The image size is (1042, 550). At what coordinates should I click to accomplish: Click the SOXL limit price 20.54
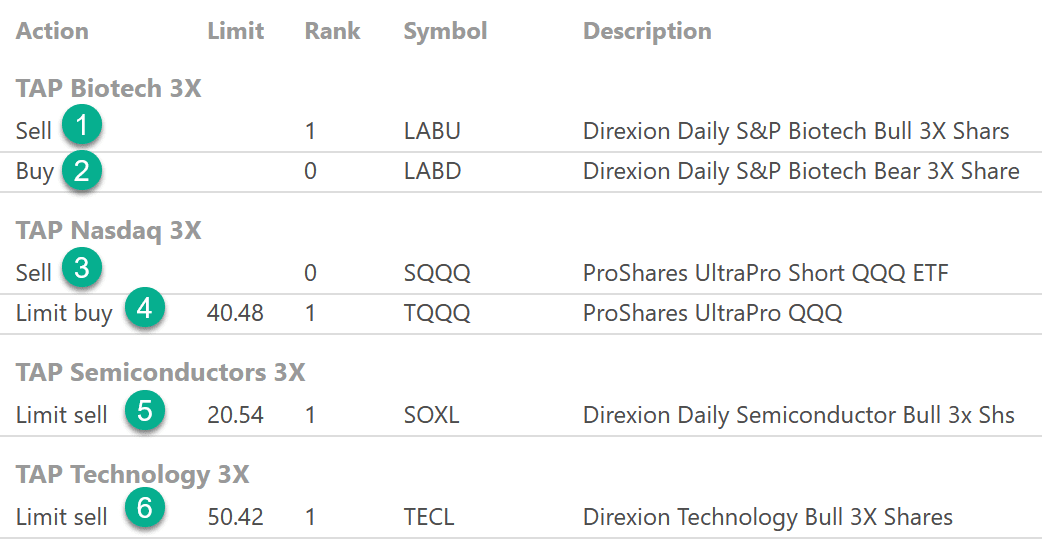tap(236, 415)
